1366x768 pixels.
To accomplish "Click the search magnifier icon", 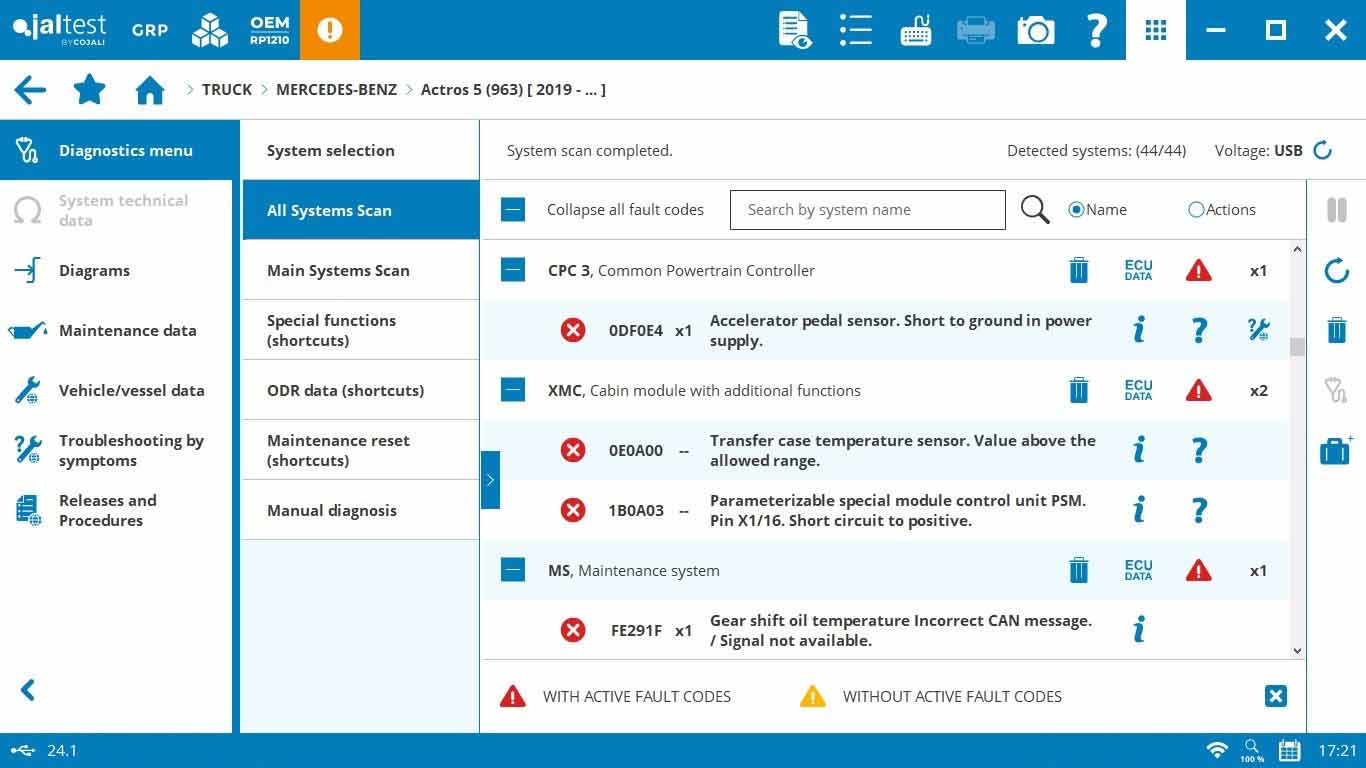I will click(1035, 209).
